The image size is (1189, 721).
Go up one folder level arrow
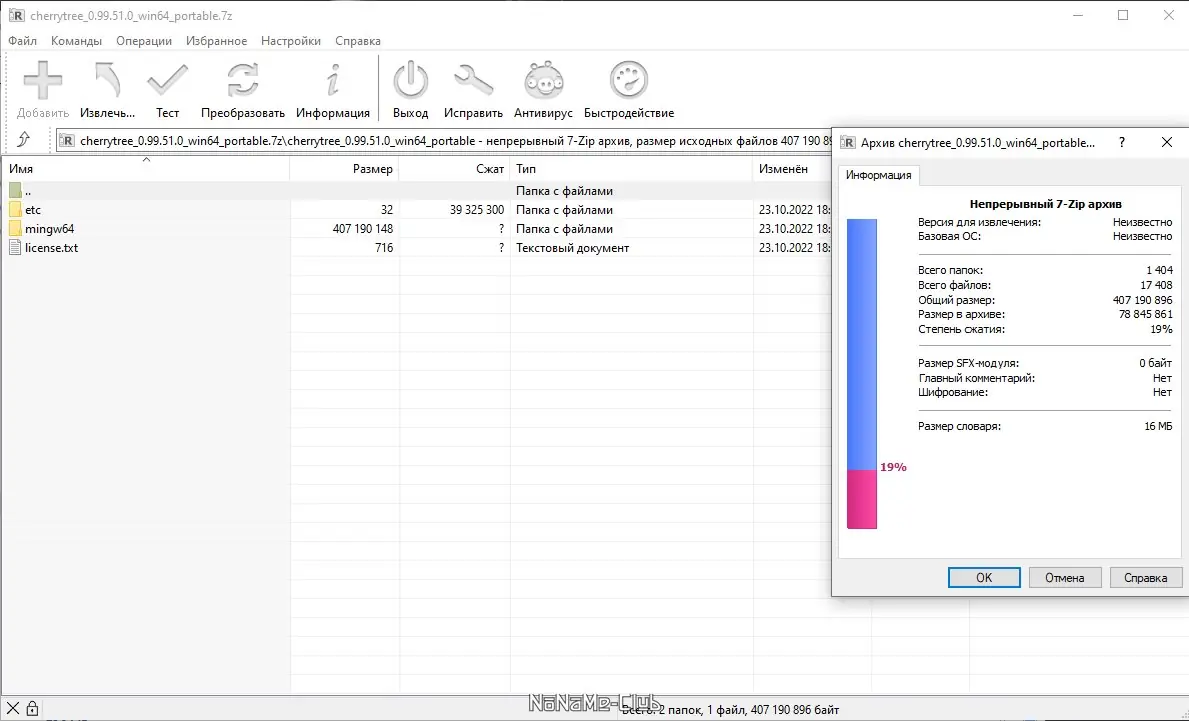click(x=24, y=139)
